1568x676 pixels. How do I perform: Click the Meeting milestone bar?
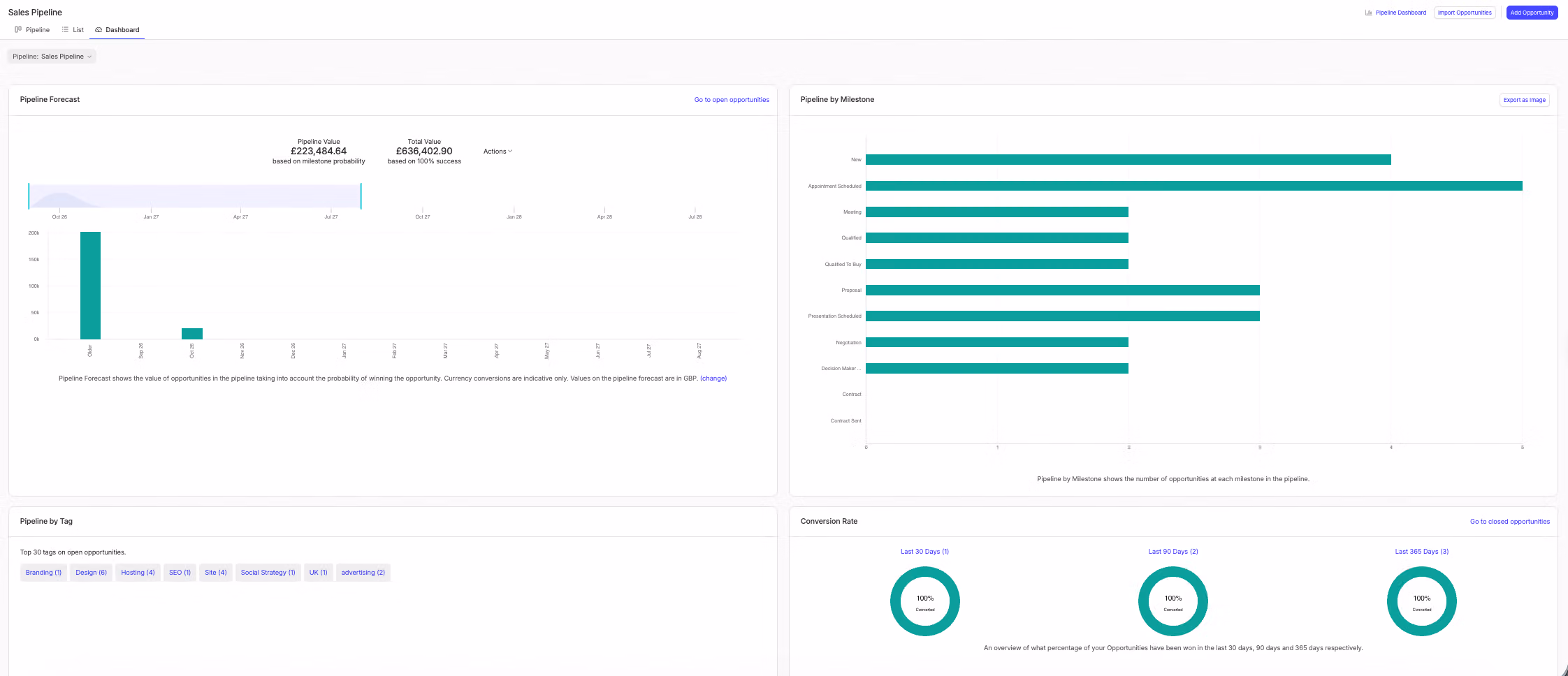(997, 212)
